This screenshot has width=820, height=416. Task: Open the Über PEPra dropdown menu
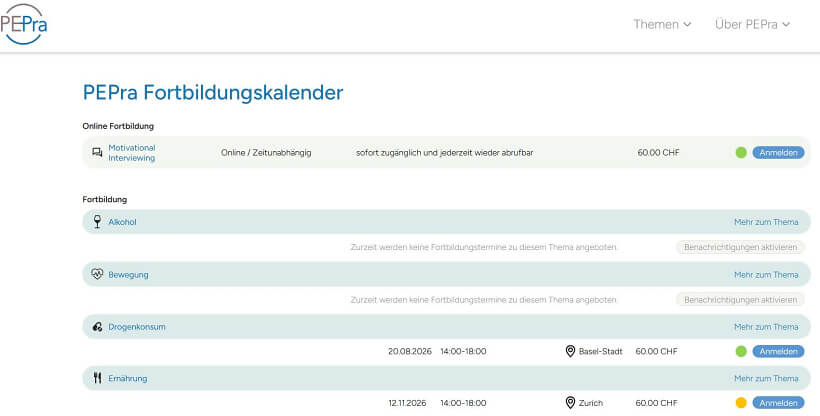pos(752,24)
